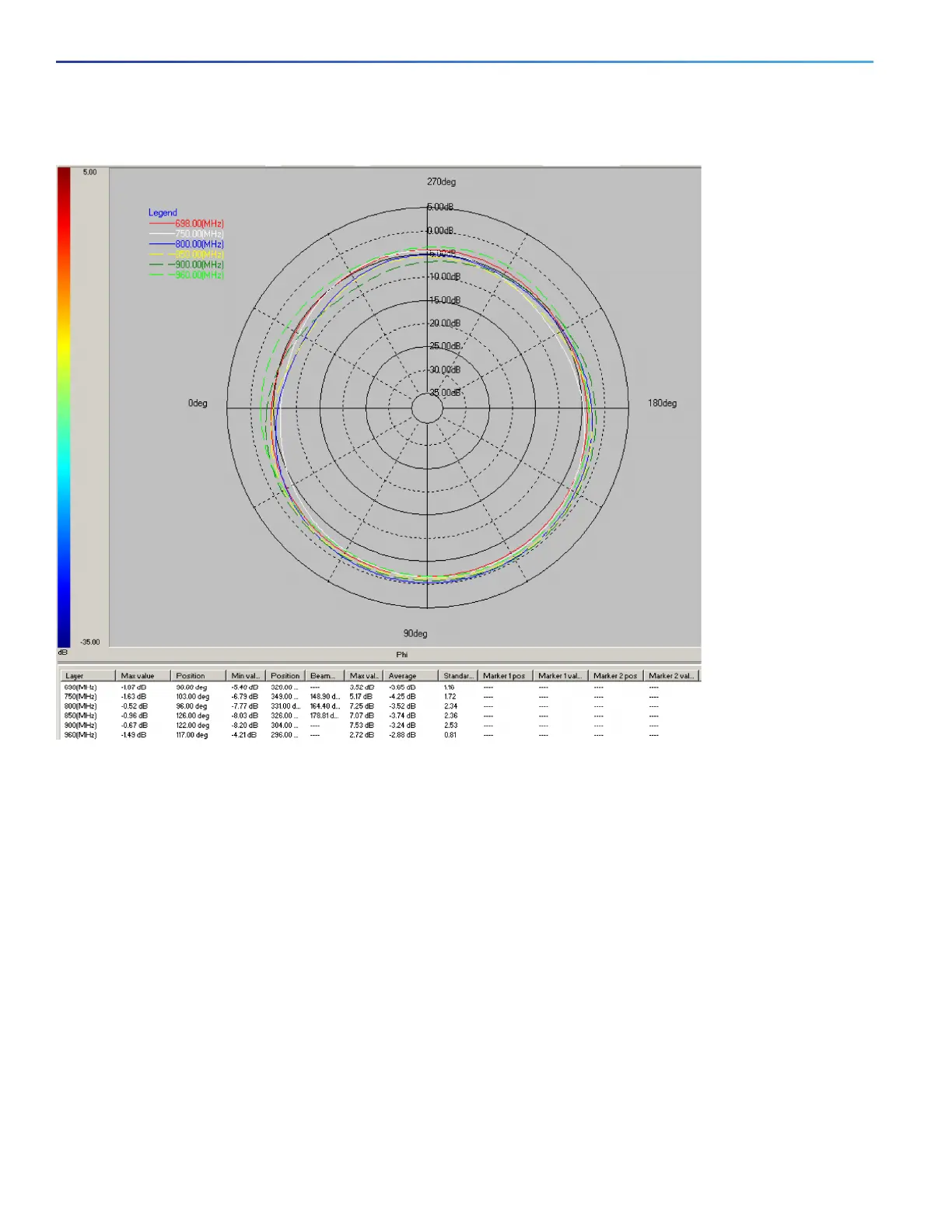Click the Marker 2 pos column header
This screenshot has height=1232, width=952.
[615, 676]
